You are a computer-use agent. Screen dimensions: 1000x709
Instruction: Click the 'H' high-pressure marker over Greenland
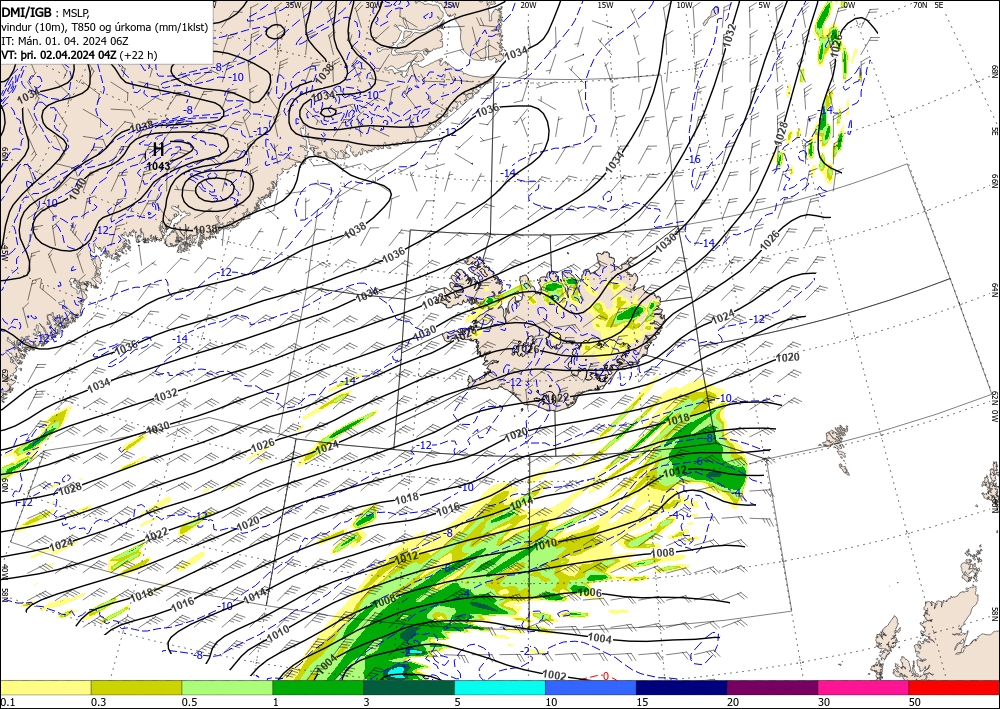coord(158,150)
